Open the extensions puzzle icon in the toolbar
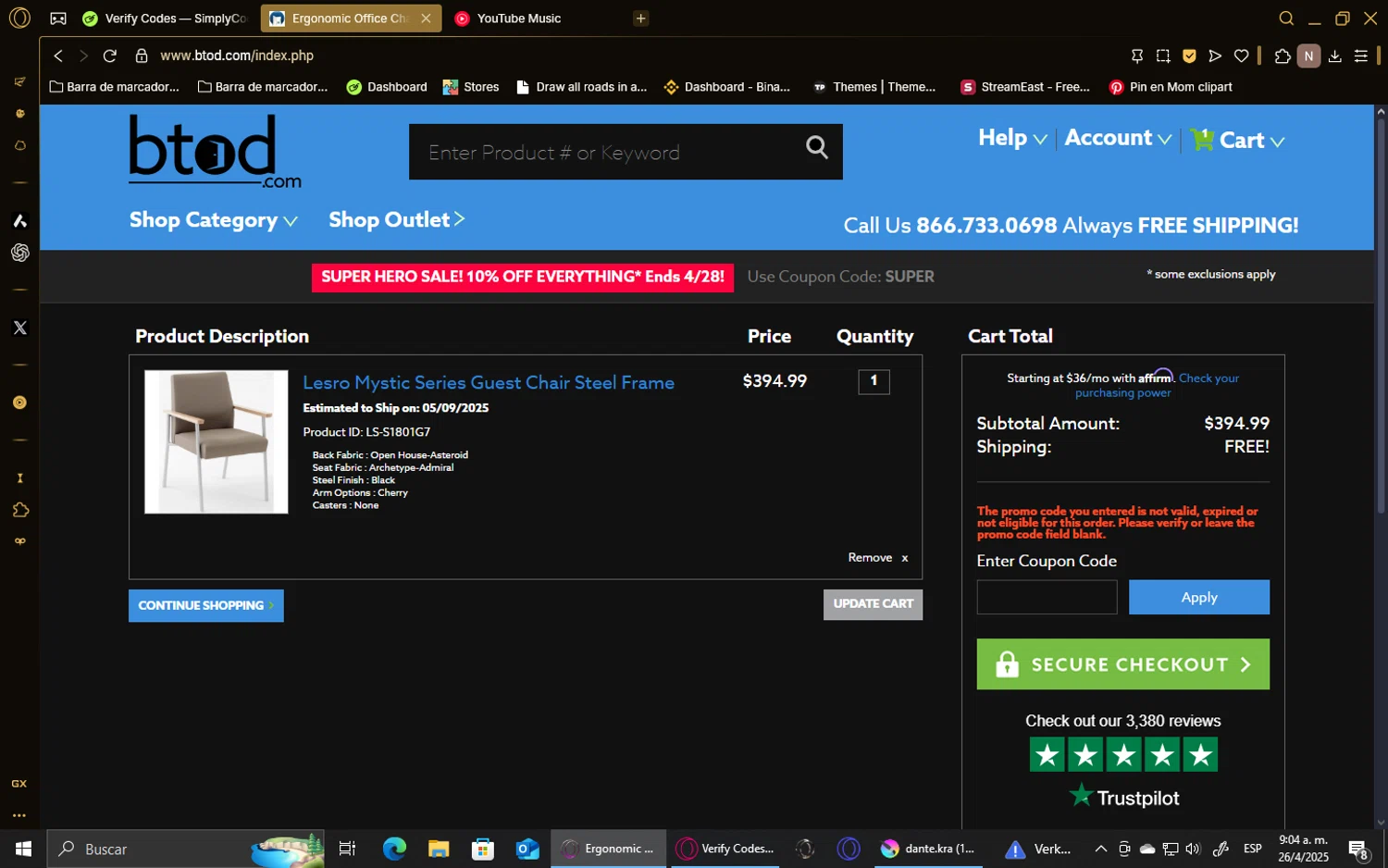Viewport: 1388px width, 868px height. click(x=1283, y=56)
